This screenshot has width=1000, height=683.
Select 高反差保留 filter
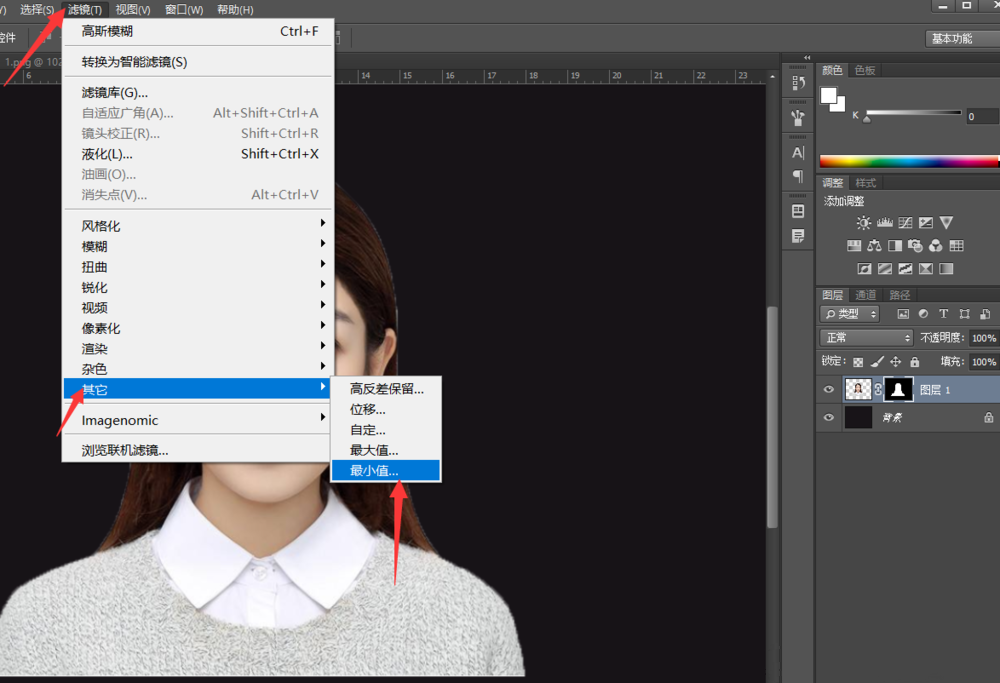[387, 389]
